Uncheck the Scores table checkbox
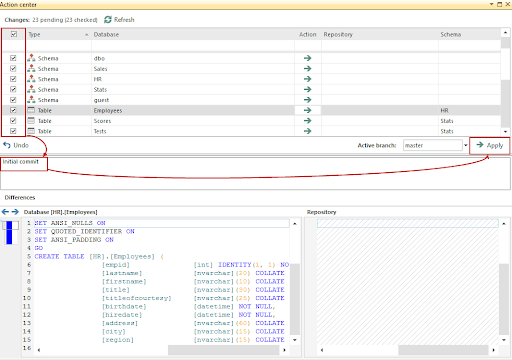Viewport: 512px width, 360px height. coord(13,120)
